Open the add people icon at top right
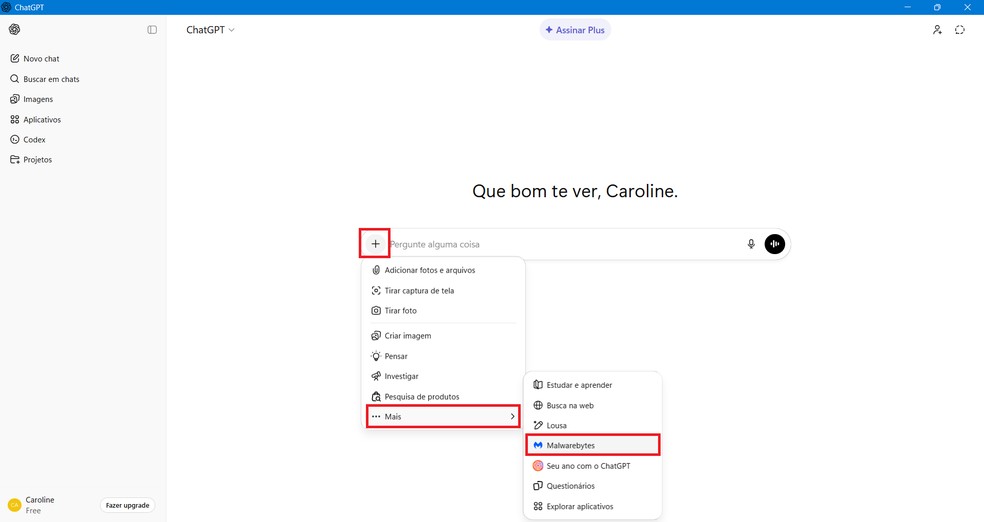This screenshot has width=984, height=522. pyautogui.click(x=937, y=29)
